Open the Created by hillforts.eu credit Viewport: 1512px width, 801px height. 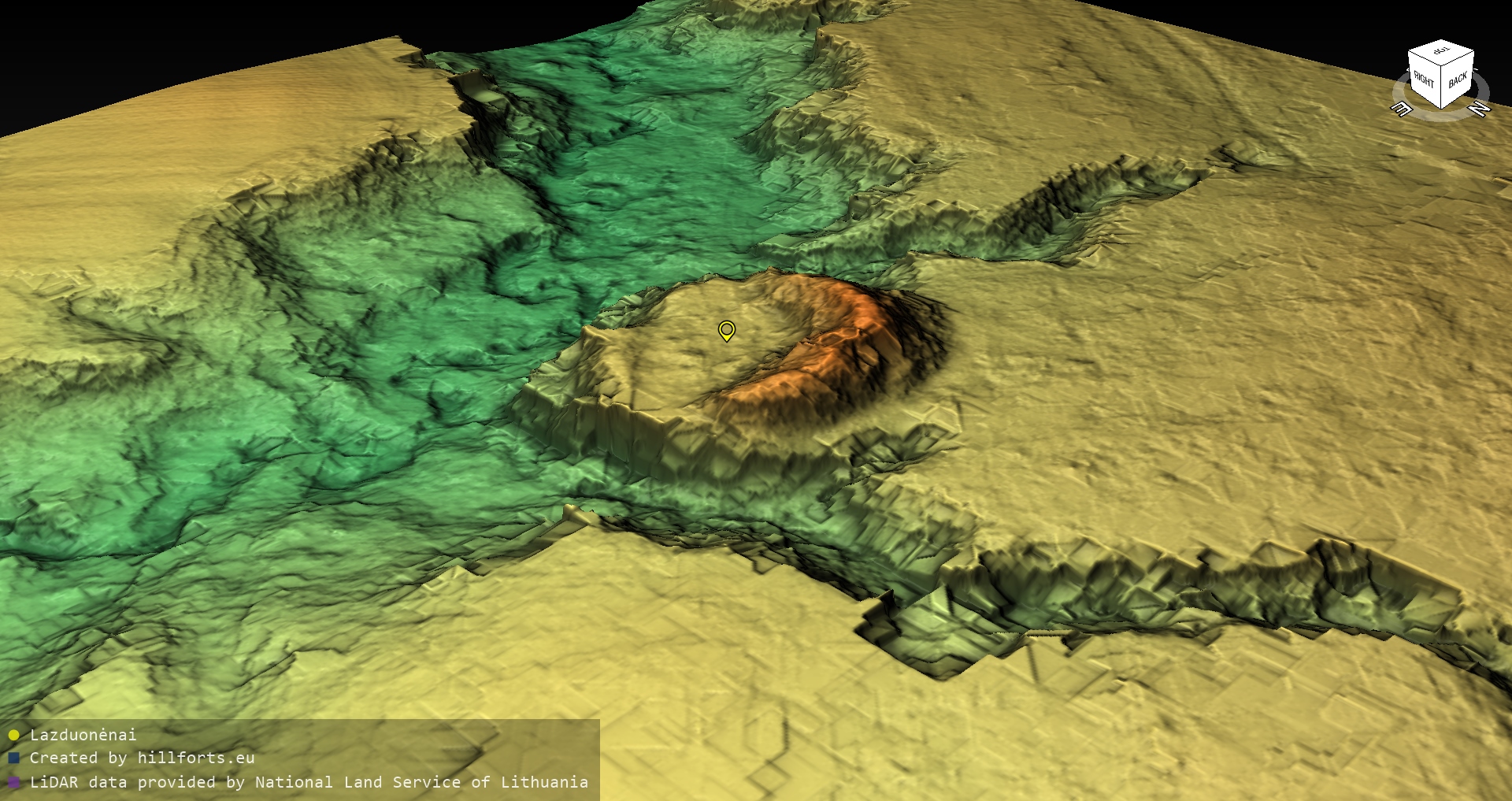coord(142,758)
